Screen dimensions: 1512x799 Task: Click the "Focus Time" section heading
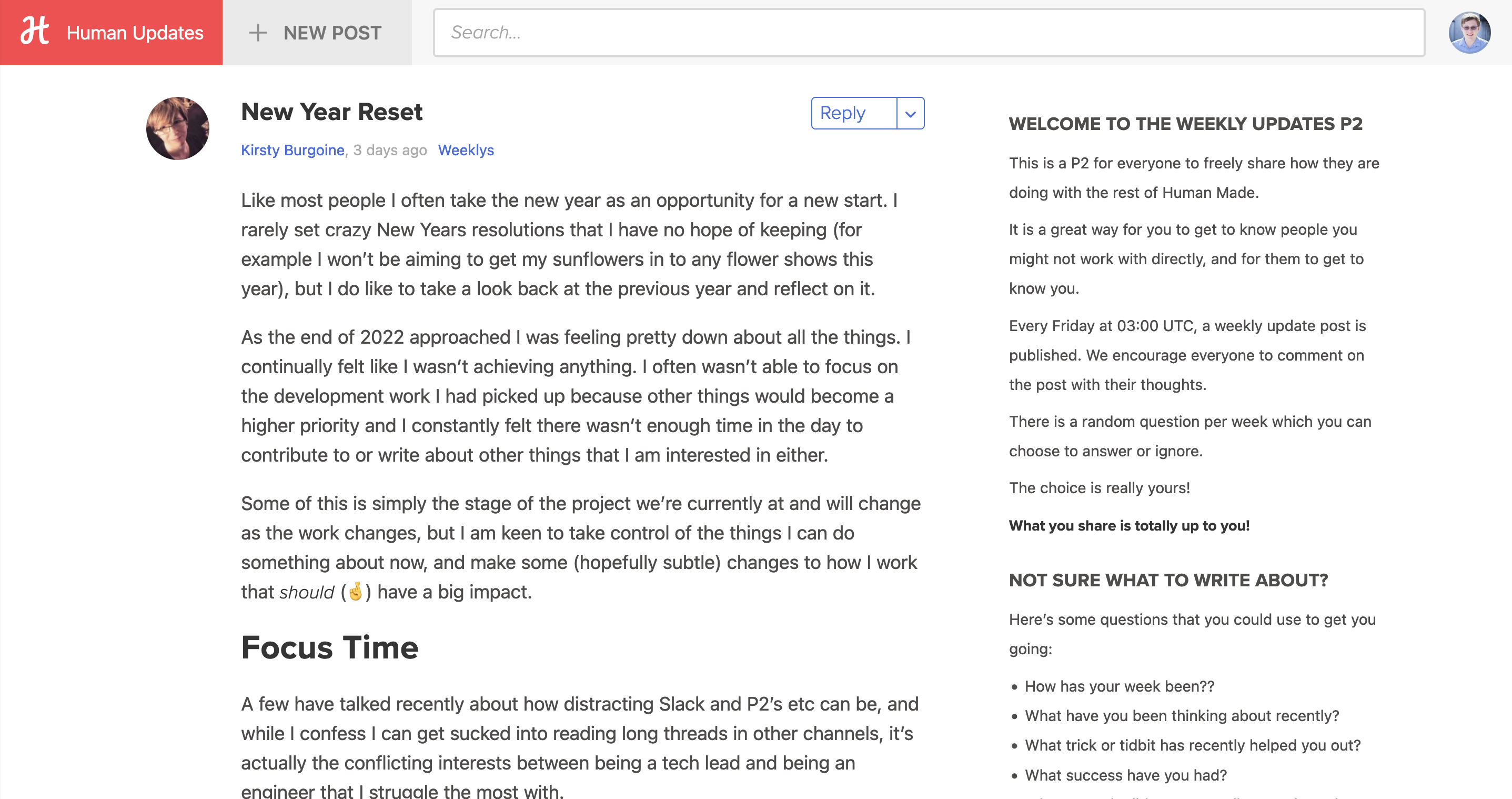[x=329, y=648]
